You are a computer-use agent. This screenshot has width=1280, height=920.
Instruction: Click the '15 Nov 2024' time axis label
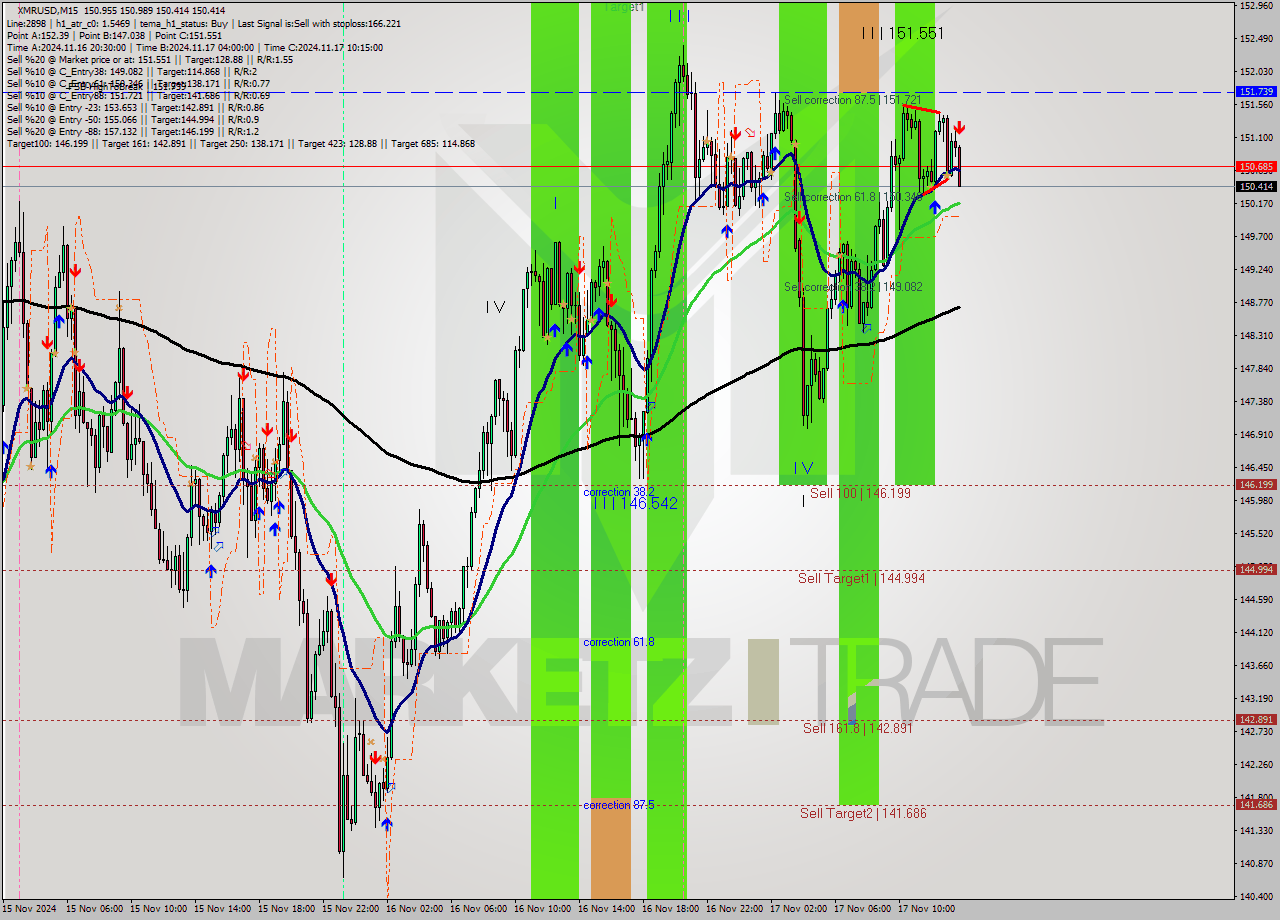[x=29, y=909]
